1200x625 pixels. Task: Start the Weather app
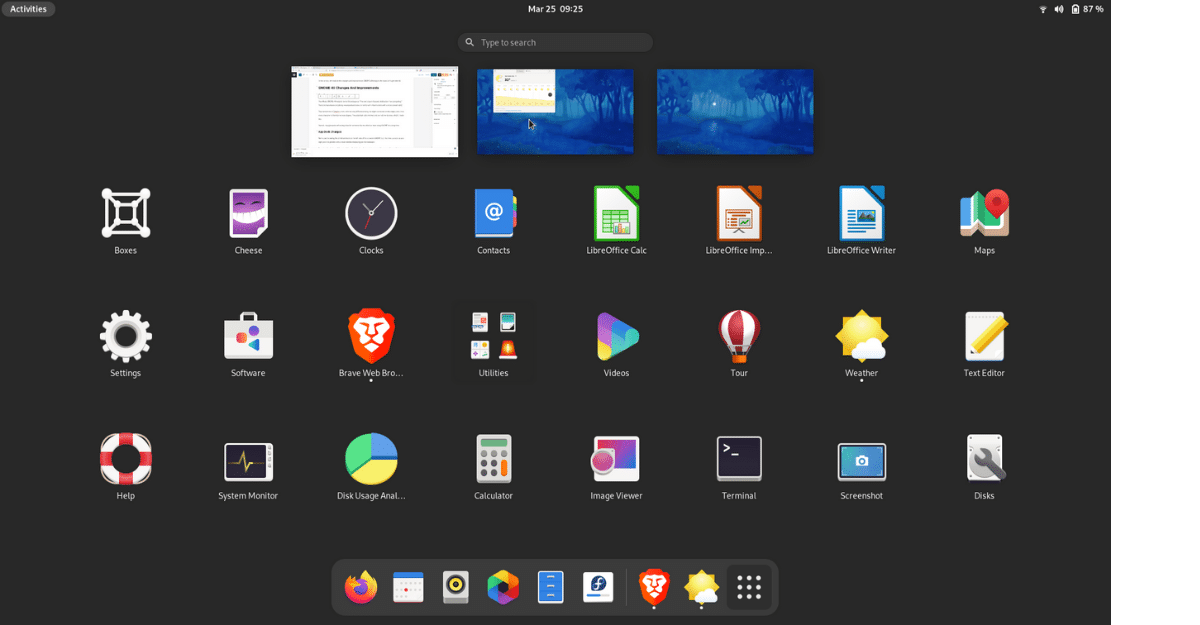point(861,335)
